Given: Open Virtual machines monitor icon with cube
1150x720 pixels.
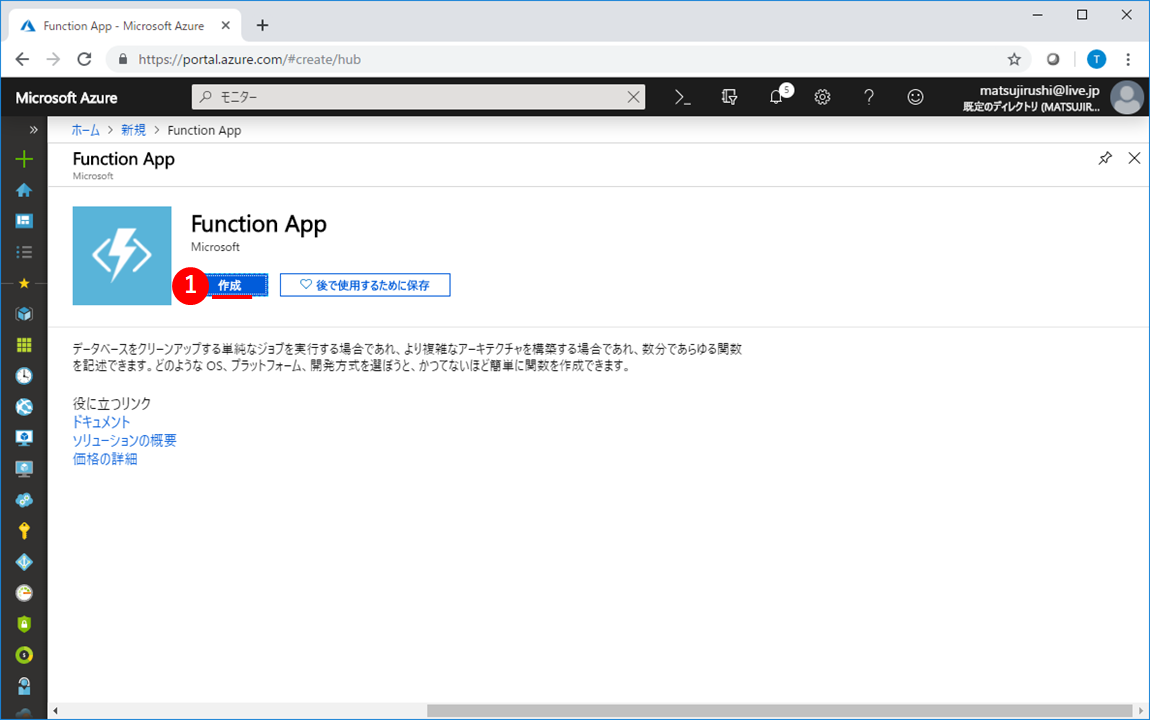Looking at the screenshot, I should point(24,438).
